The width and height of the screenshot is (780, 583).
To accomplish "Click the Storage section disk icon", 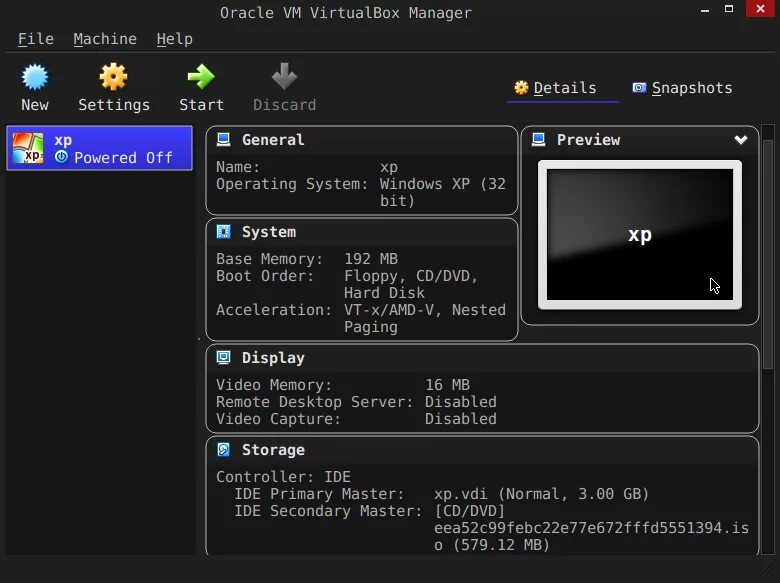I will 224,450.
